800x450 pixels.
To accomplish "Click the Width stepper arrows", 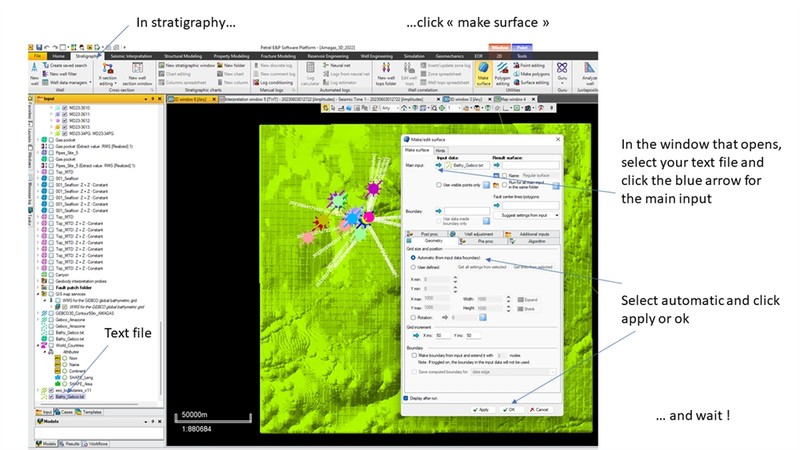I will tap(508, 299).
